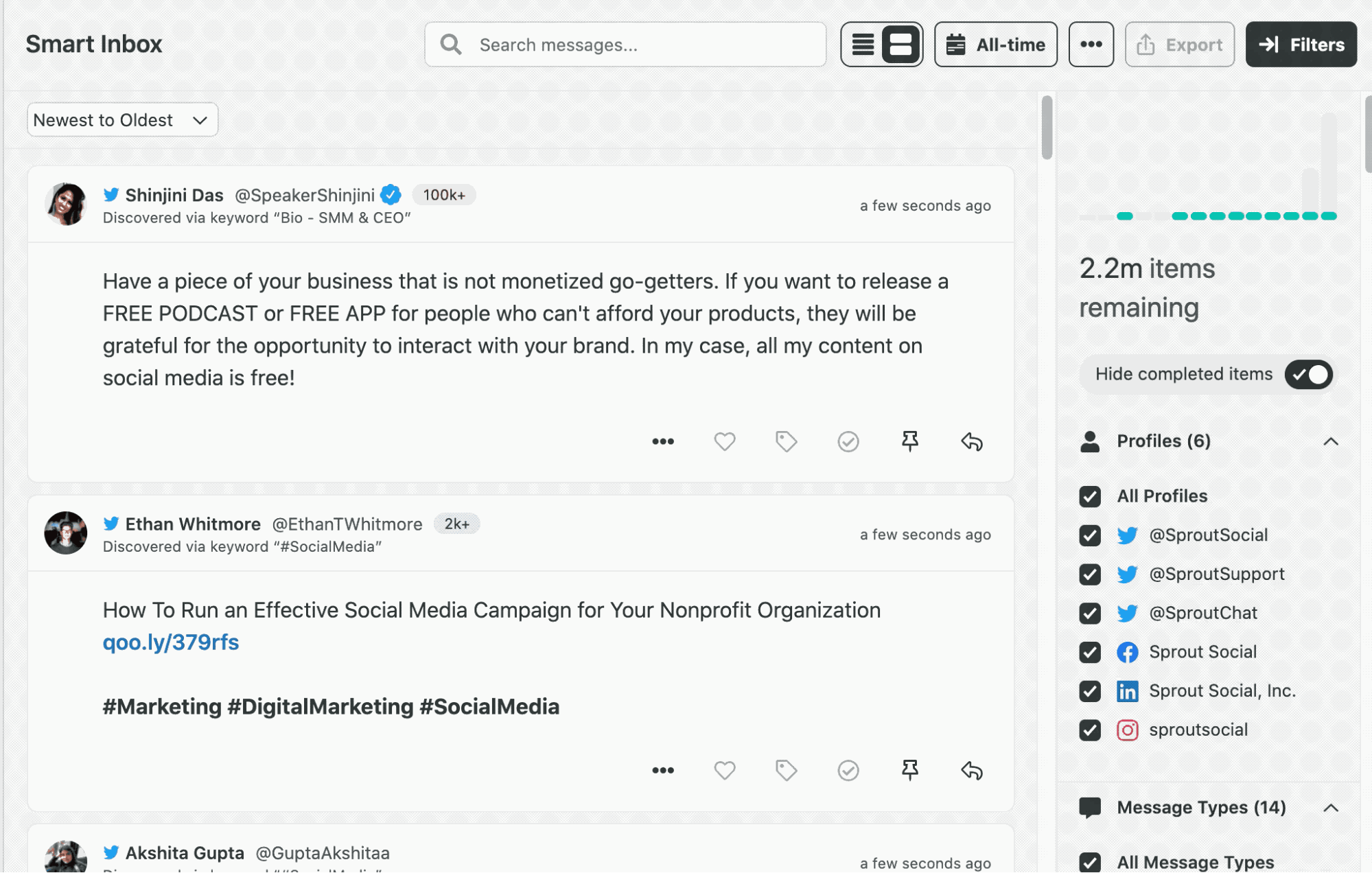Collapse the Profiles (6) section
The width and height of the screenshot is (1372, 873).
[x=1330, y=441]
